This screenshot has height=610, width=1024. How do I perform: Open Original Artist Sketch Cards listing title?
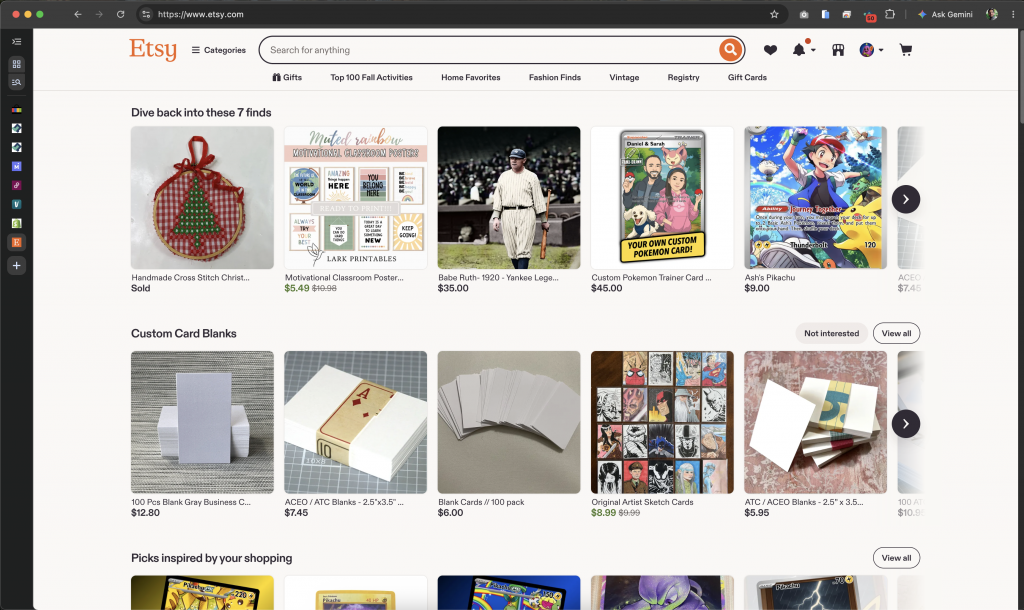[x=642, y=502]
